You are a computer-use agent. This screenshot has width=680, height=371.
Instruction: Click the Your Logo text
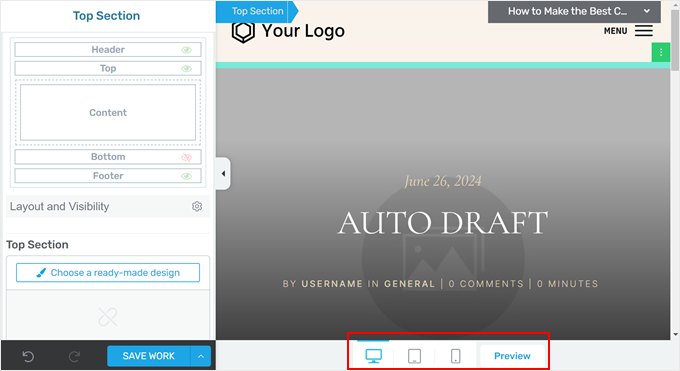click(x=303, y=31)
